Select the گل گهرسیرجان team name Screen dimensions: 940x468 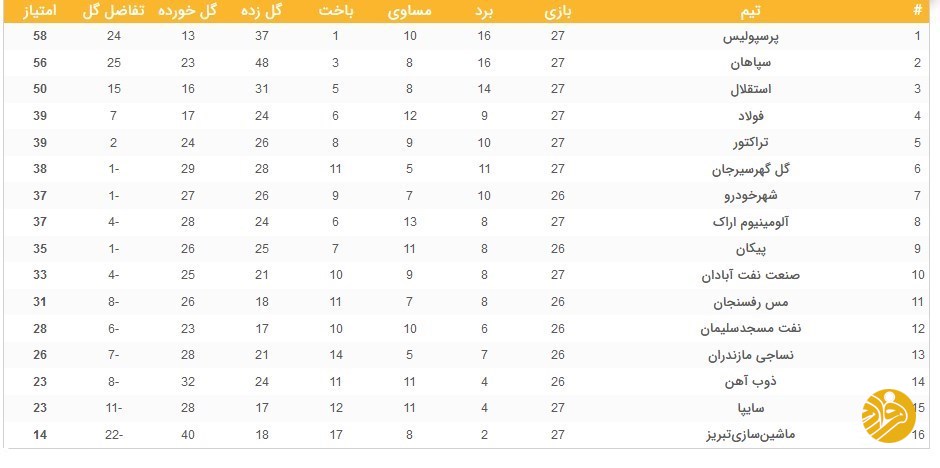point(751,170)
